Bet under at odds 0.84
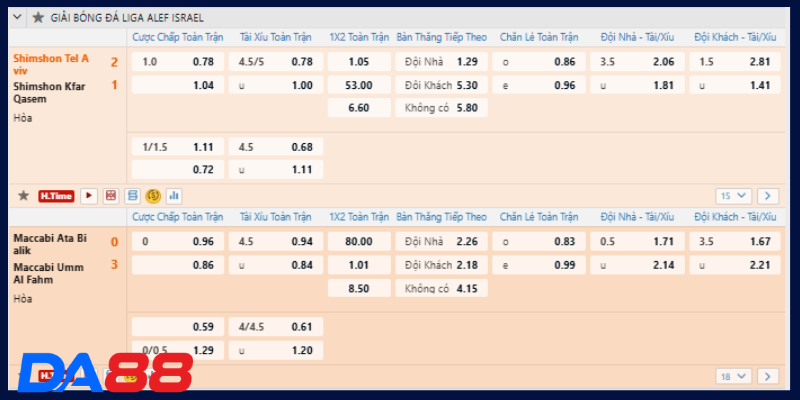The image size is (800, 400). (276, 265)
